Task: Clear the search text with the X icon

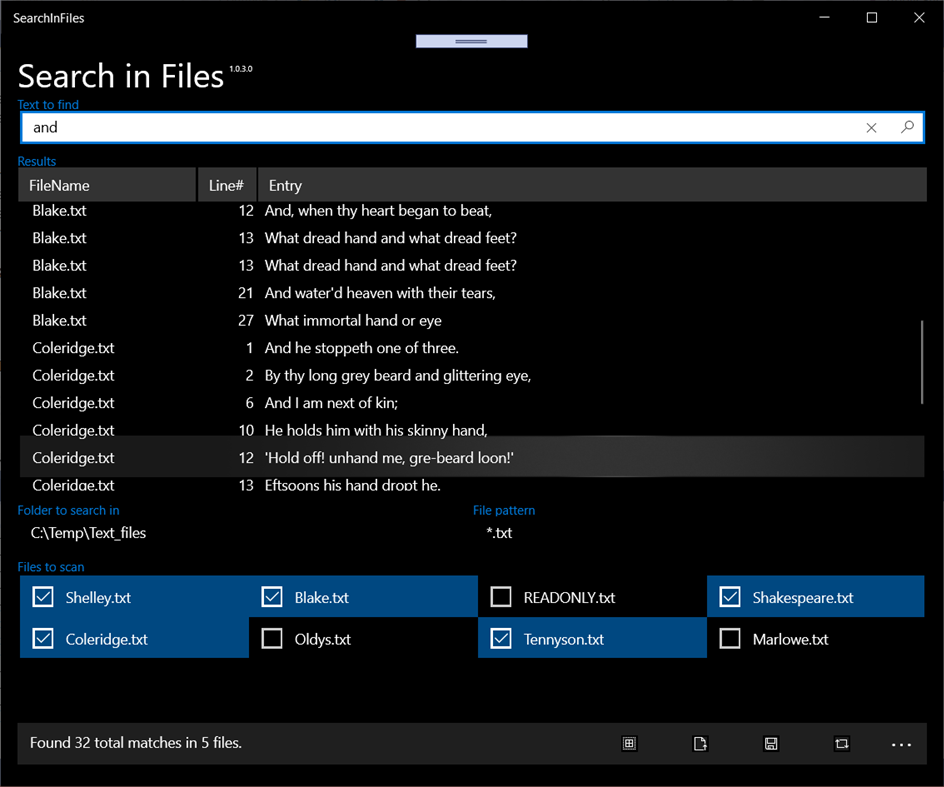Action: pos(871,127)
